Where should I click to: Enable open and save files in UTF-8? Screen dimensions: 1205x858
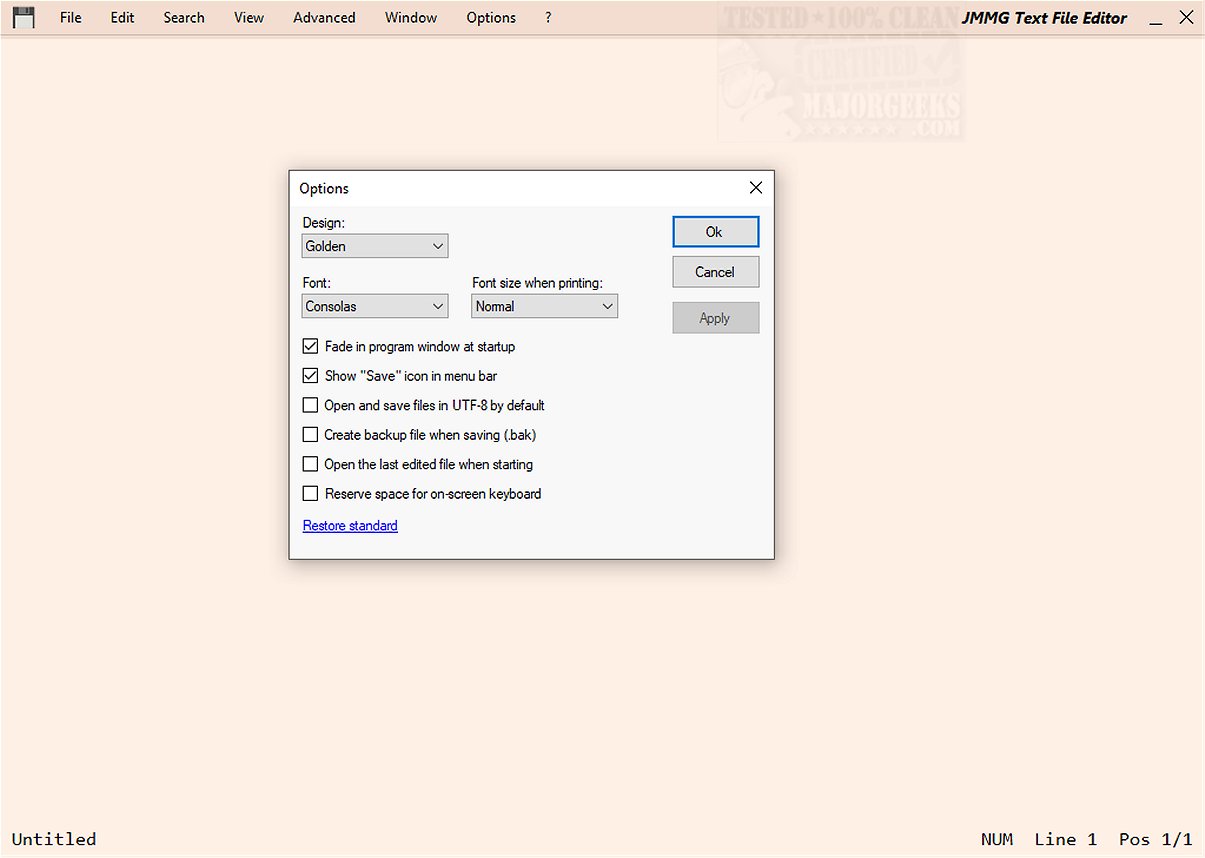click(x=310, y=405)
